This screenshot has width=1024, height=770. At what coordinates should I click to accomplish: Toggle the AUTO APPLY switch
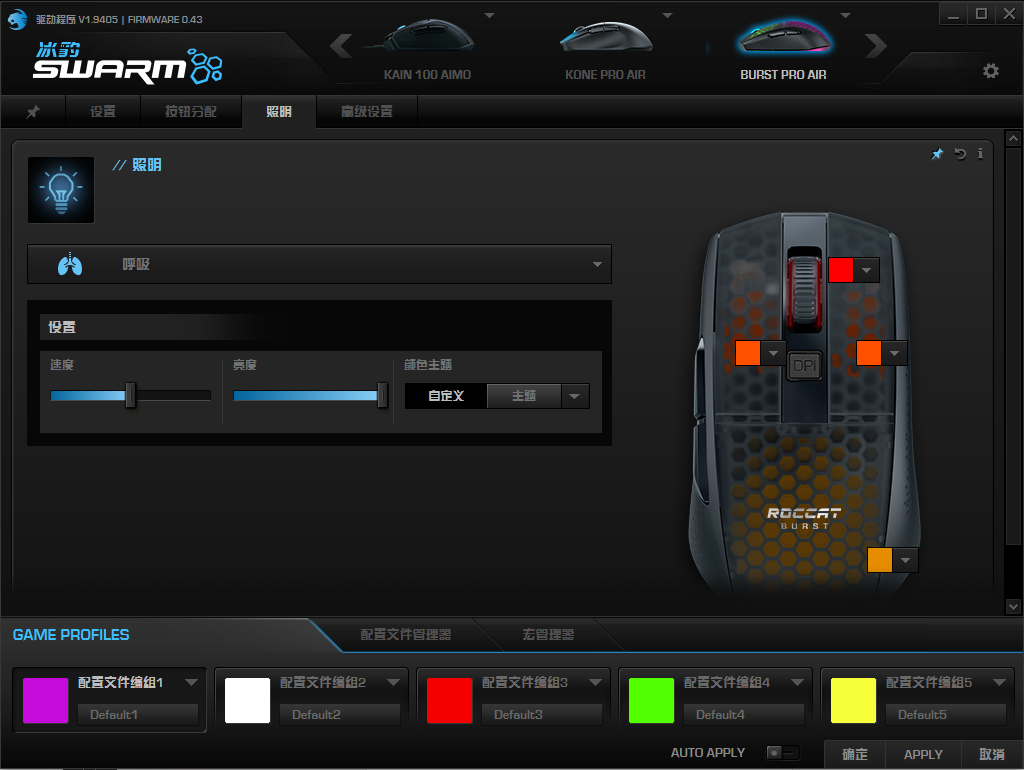(x=782, y=753)
